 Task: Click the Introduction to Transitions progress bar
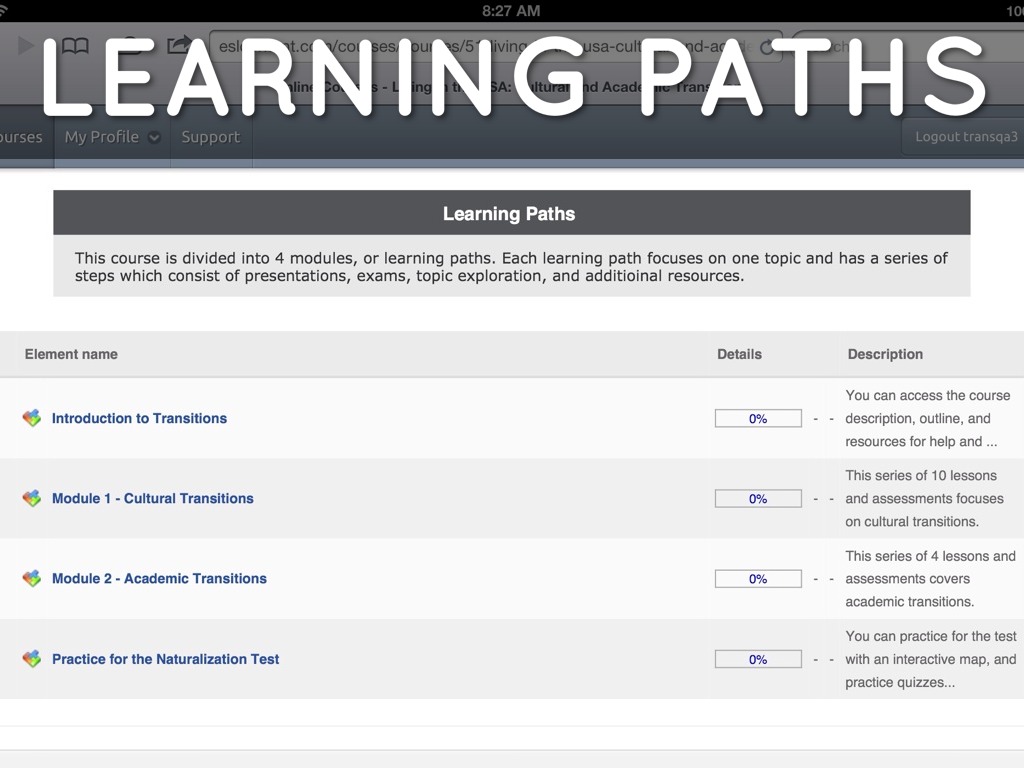[x=757, y=419]
